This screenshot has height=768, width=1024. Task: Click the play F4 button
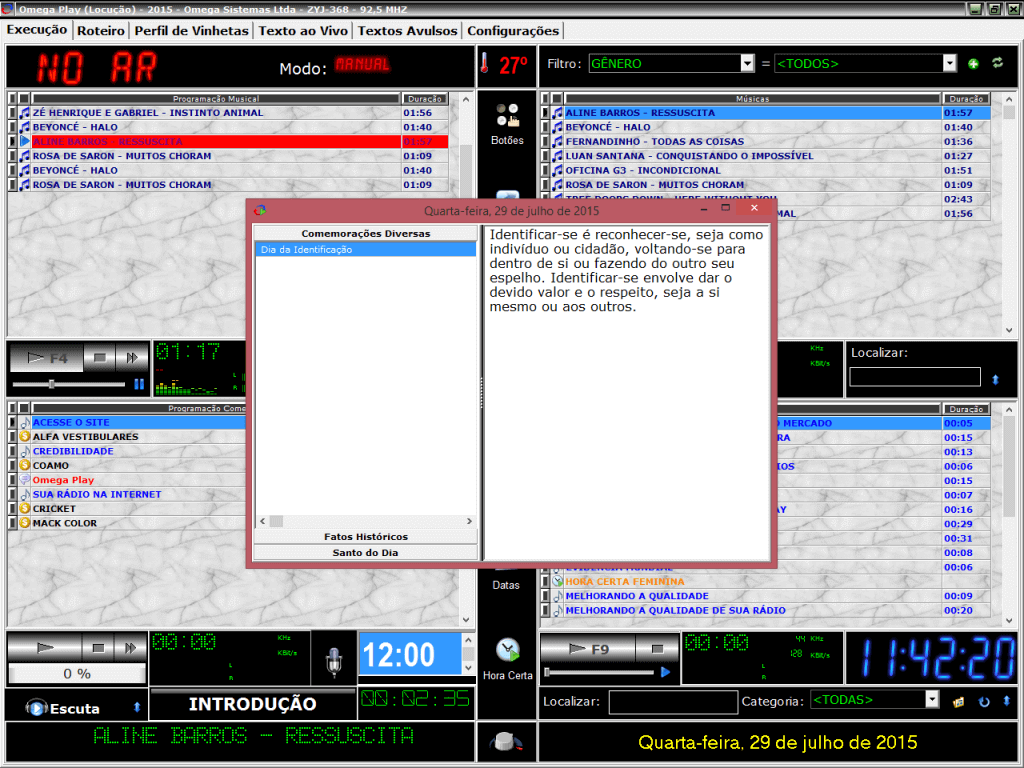47,357
